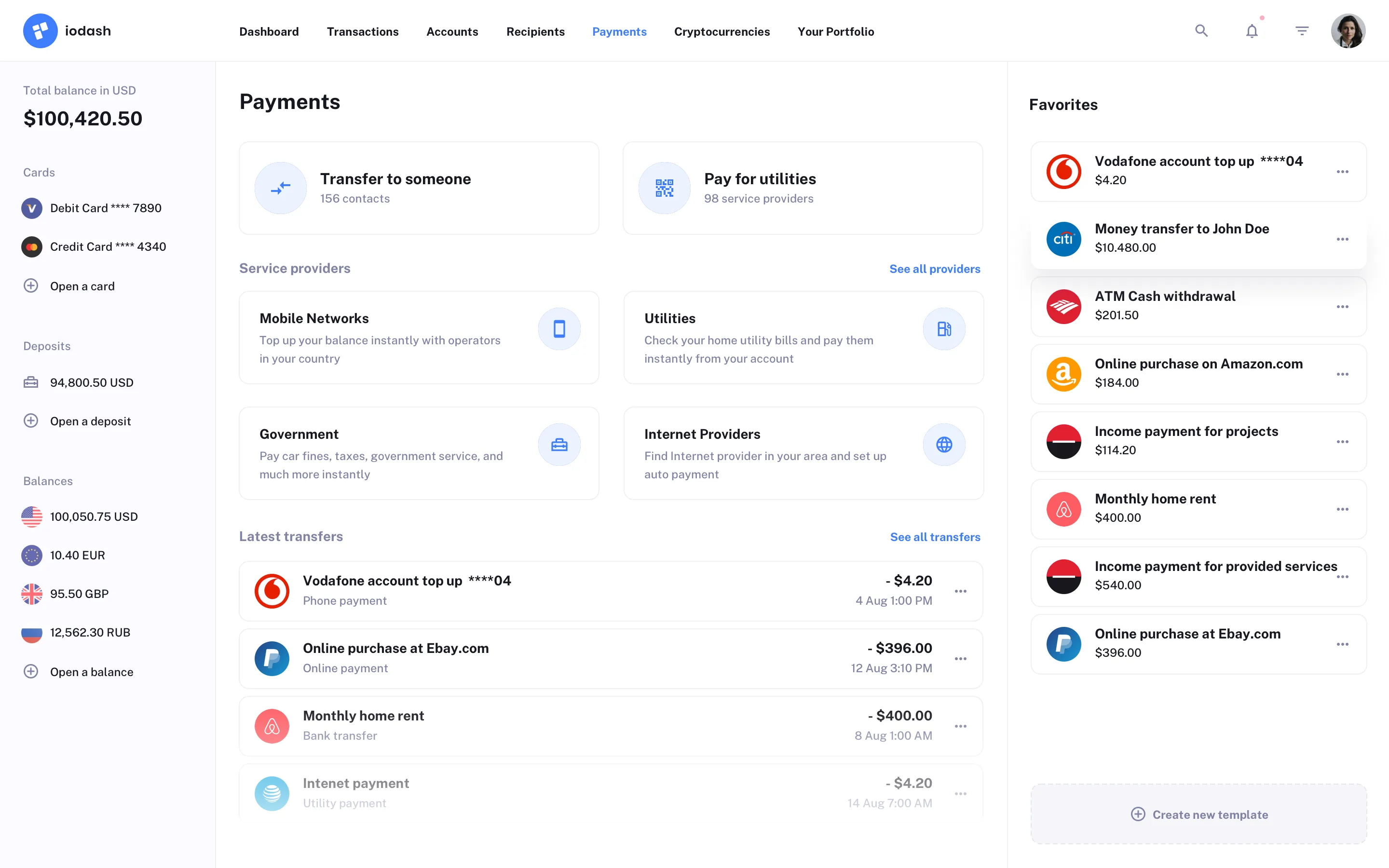
Task: Click the notifications bell icon
Action: (1251, 30)
